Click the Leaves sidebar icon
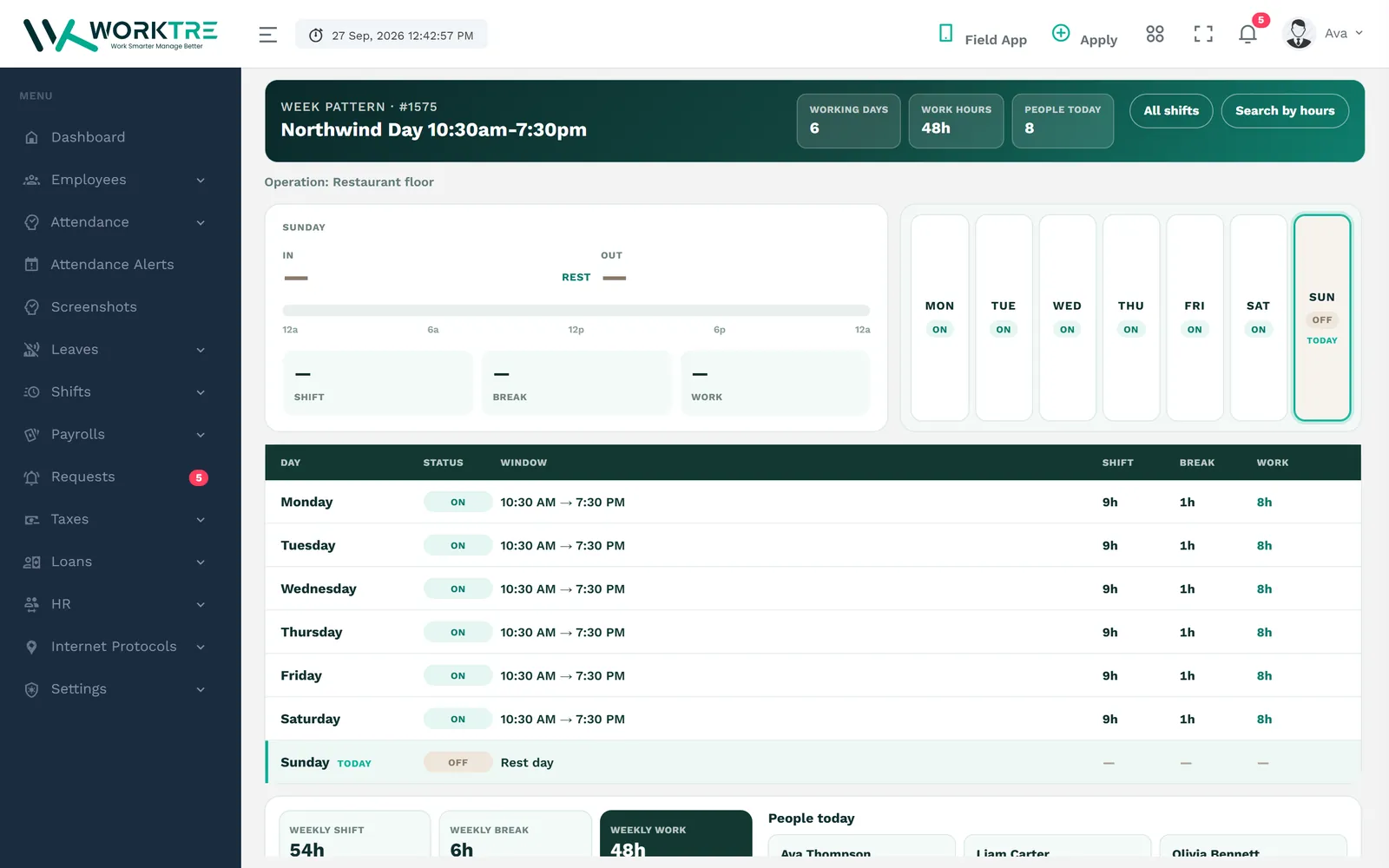Viewport: 1389px width, 868px height. pos(32,350)
